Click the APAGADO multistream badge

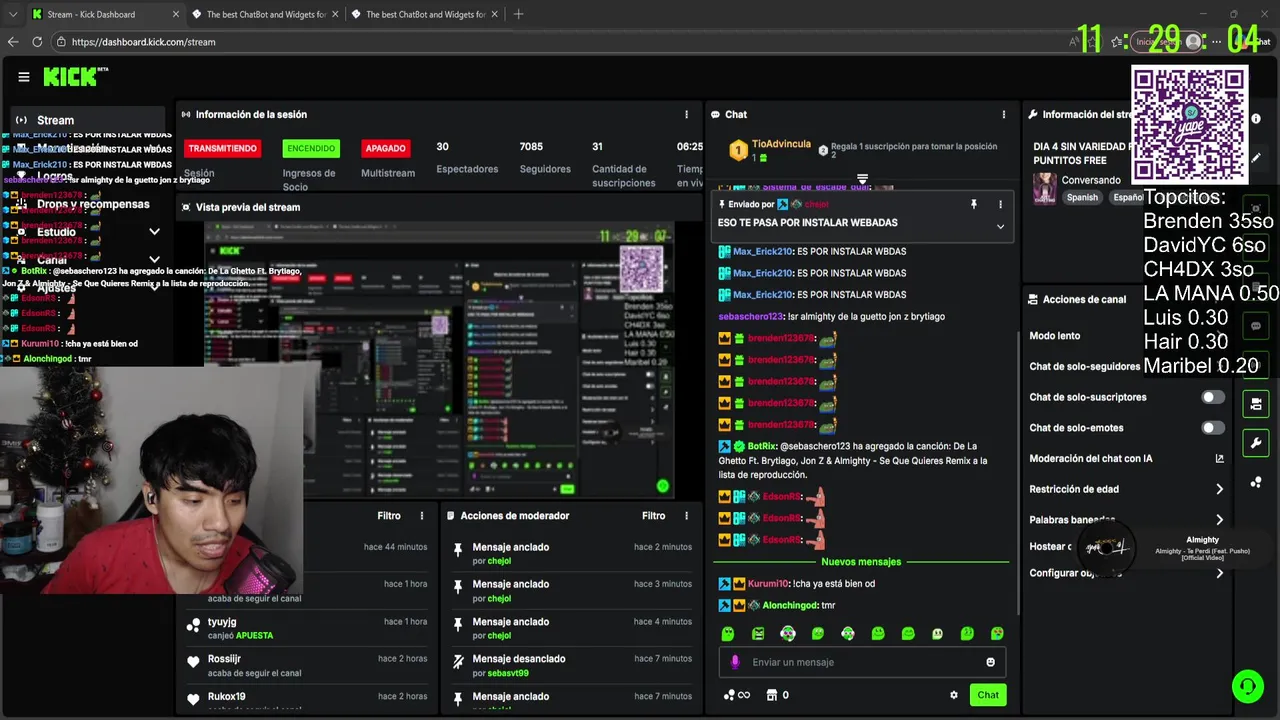coord(385,148)
